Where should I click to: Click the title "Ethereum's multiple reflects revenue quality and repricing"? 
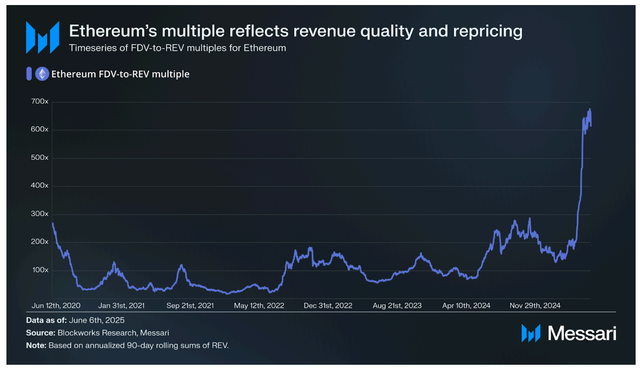click(296, 31)
